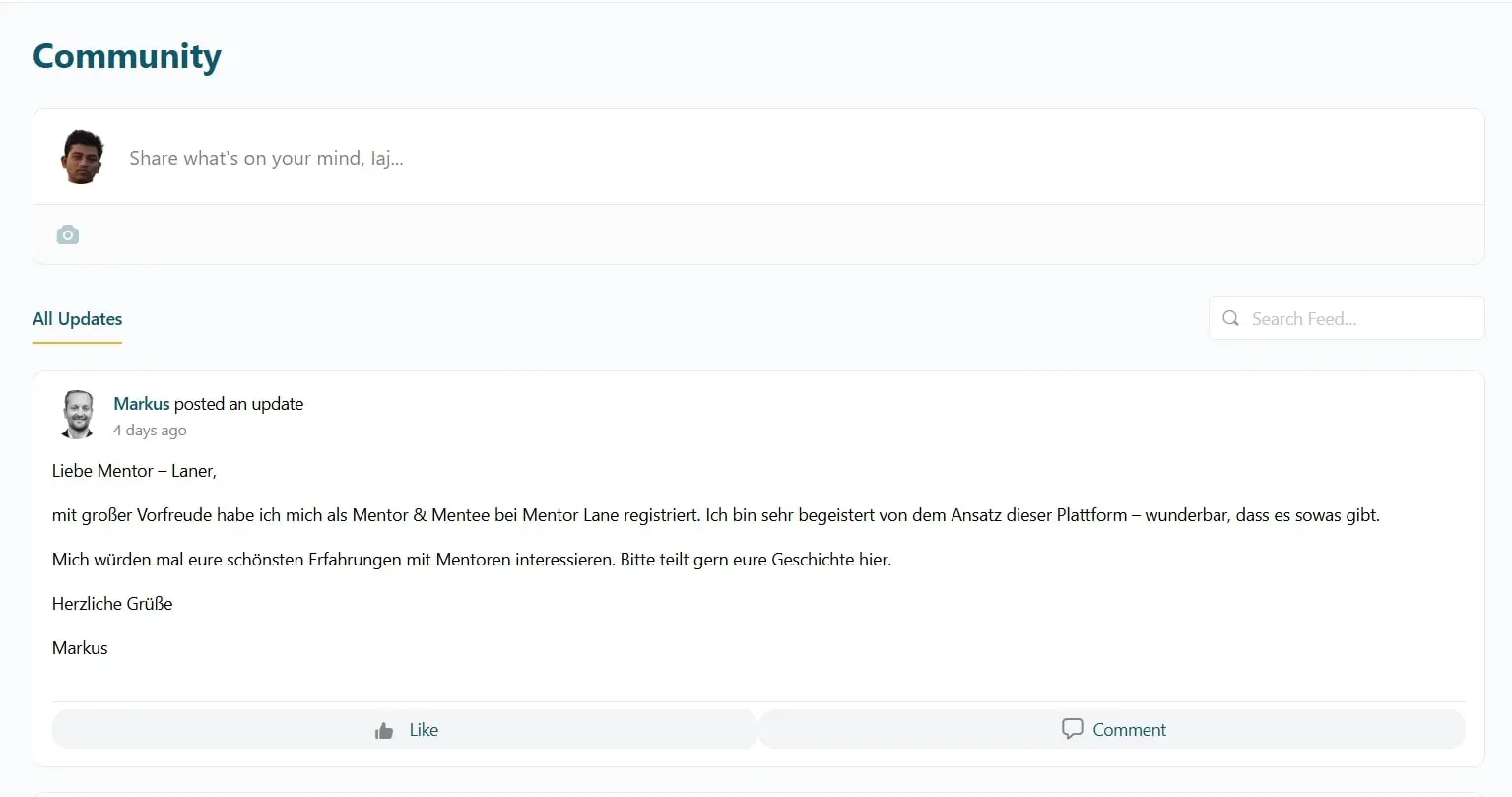Click the paragraph starting "Mich würden mal"

471,560
